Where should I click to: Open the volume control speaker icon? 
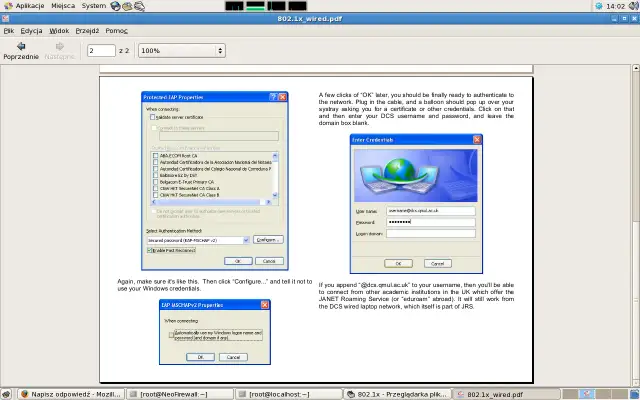635,6
